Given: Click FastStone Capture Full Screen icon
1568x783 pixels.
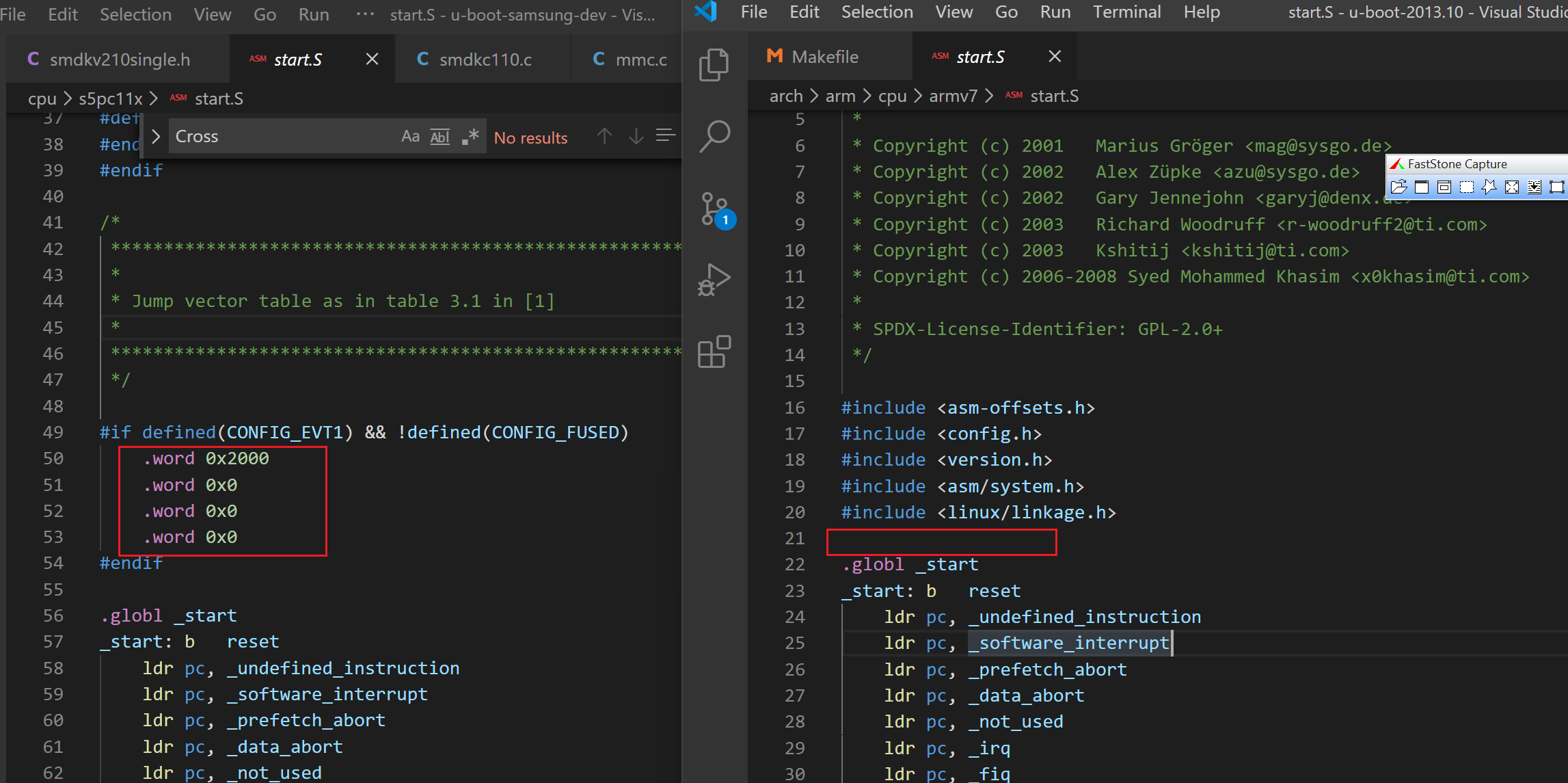Looking at the screenshot, I should pos(1512,187).
